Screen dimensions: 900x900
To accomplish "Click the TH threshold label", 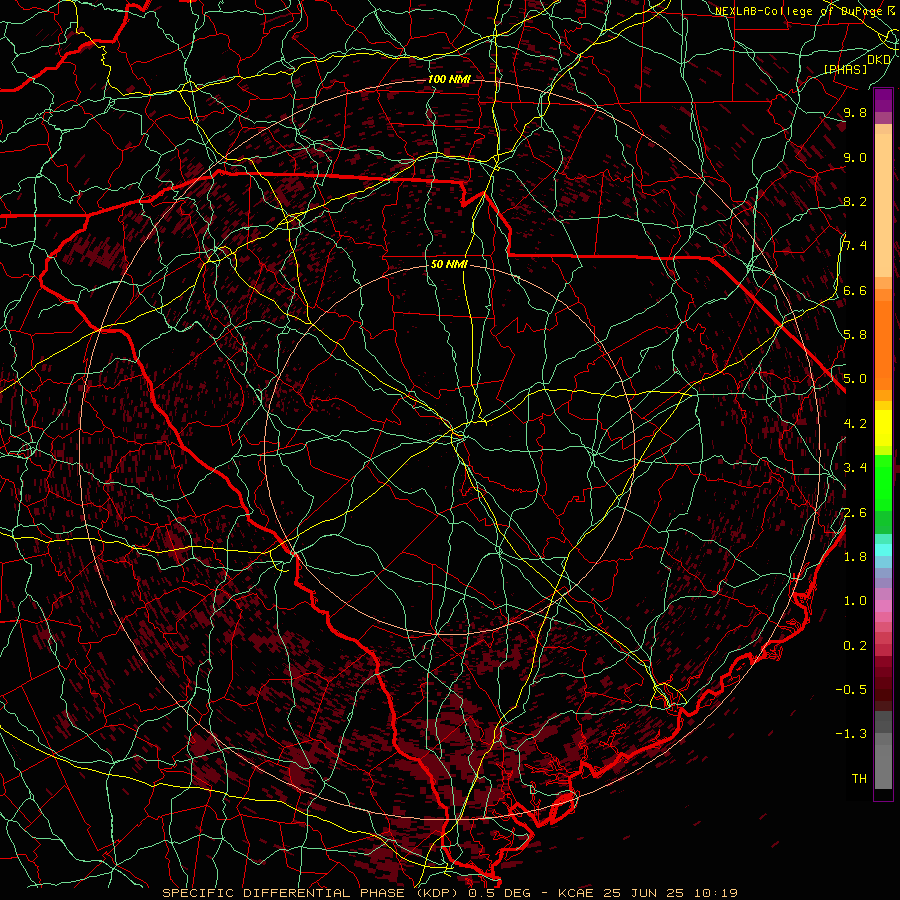I will (859, 779).
